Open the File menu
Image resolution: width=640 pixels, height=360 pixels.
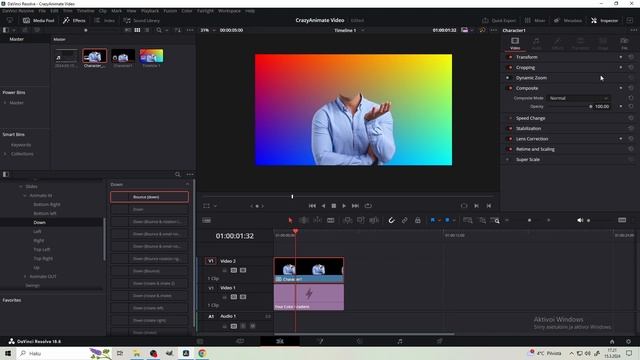(42, 11)
